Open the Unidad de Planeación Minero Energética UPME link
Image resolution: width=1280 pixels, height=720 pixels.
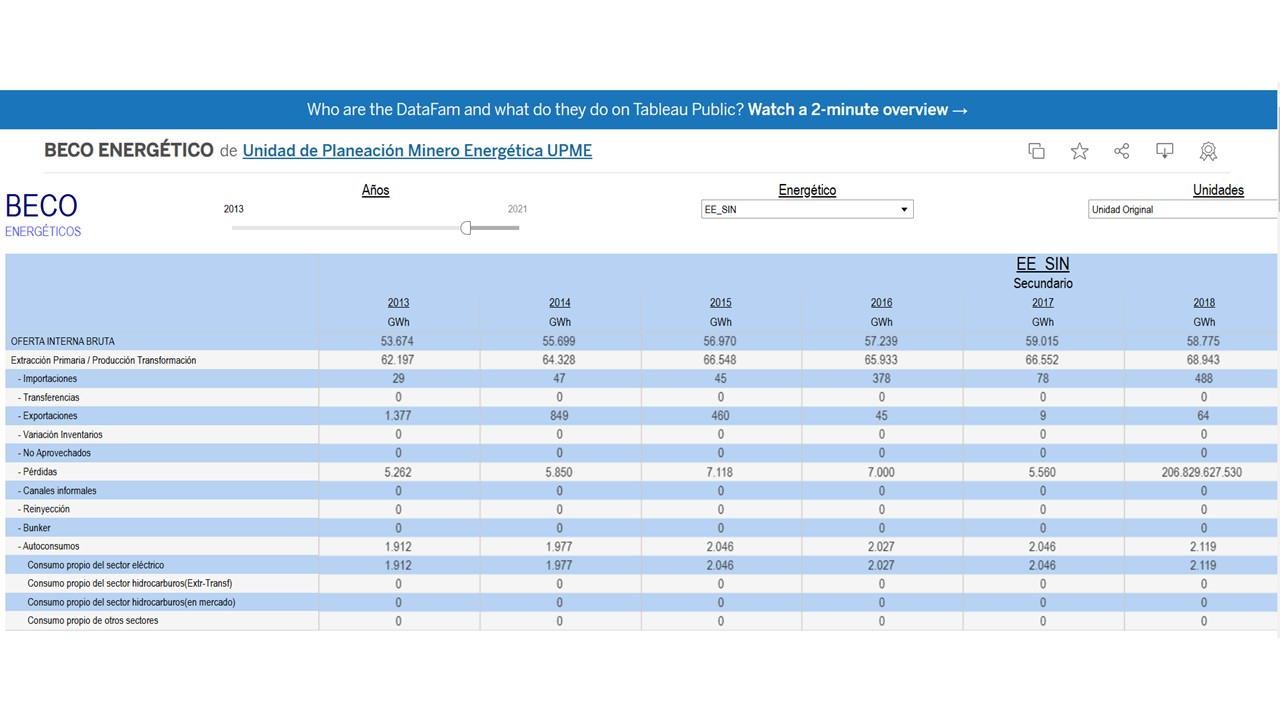point(417,151)
